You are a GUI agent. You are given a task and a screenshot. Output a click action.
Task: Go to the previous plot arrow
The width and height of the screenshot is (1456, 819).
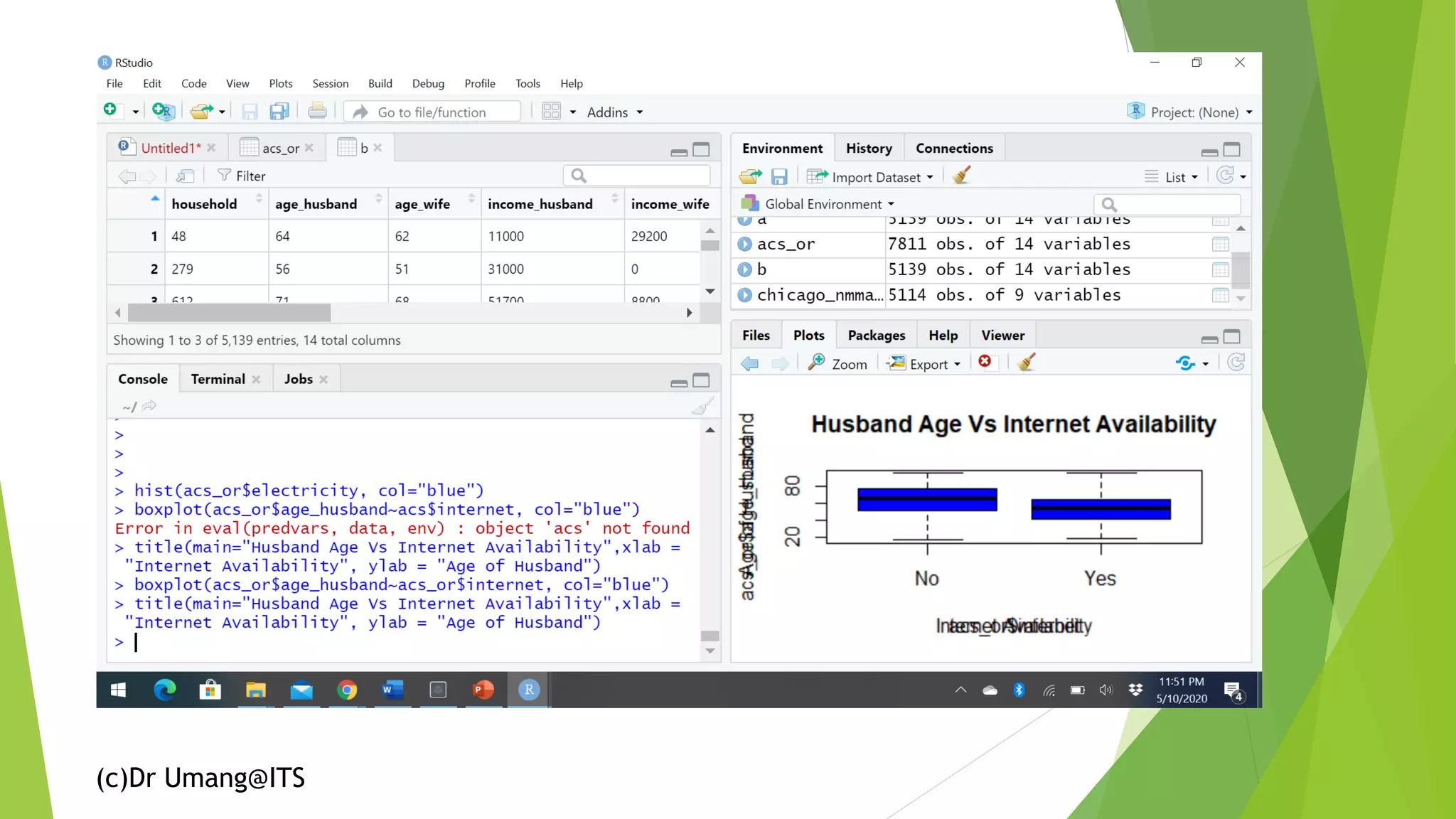(x=749, y=364)
